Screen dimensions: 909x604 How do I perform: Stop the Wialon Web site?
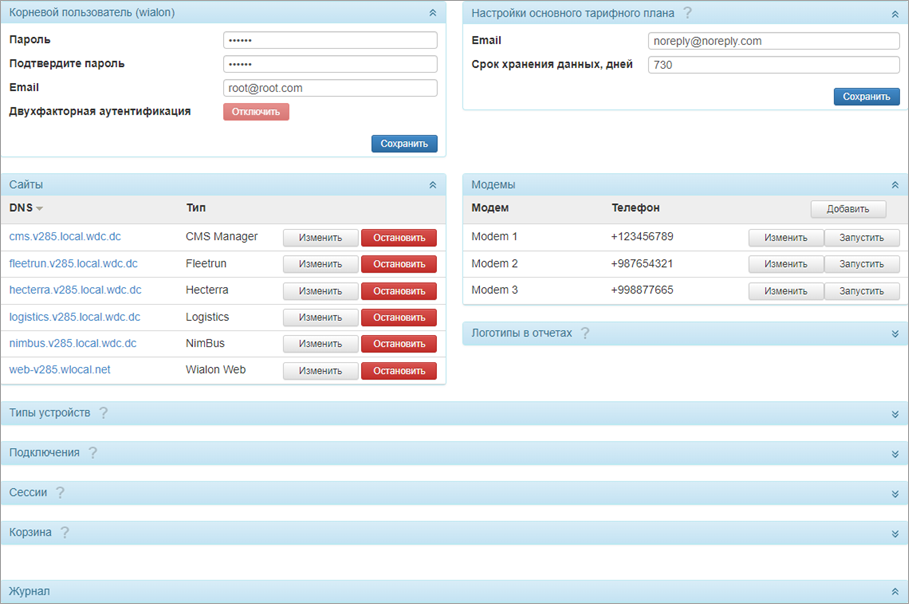pyautogui.click(x=399, y=371)
